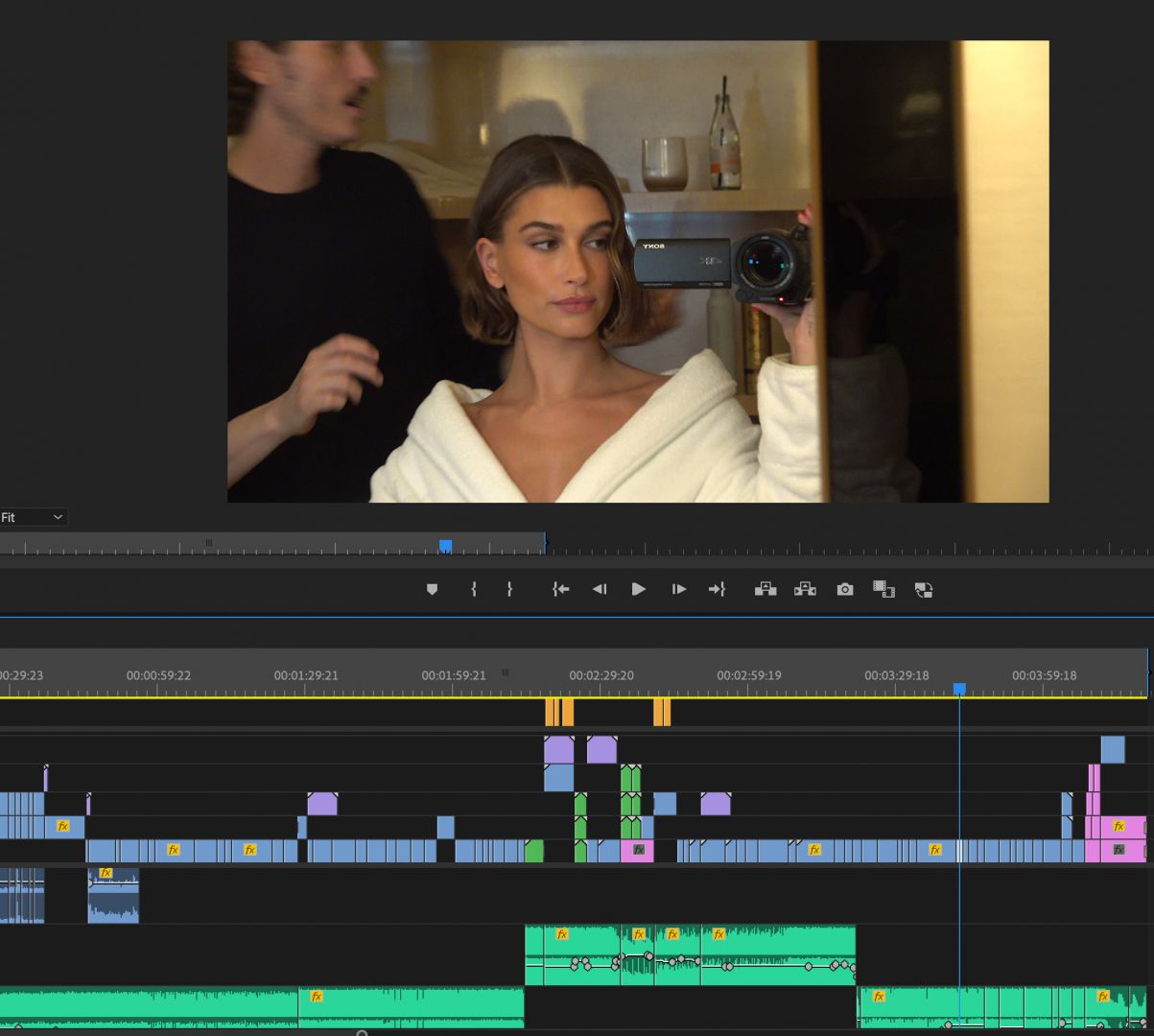Click the video preview frame
Image resolution: width=1154 pixels, height=1036 pixels.
pyautogui.click(x=638, y=271)
